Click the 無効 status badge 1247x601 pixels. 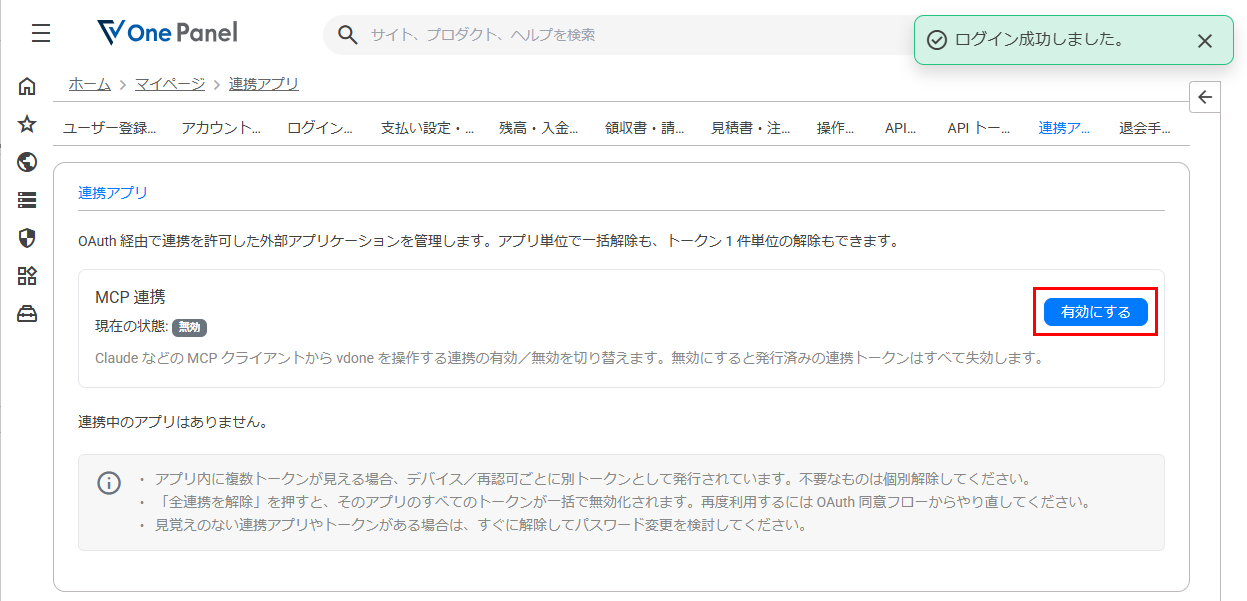tap(189, 327)
